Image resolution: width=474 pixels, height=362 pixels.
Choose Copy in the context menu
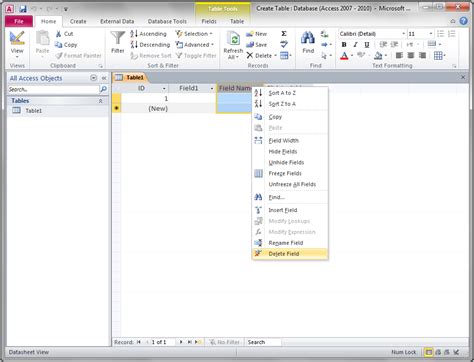click(290, 117)
